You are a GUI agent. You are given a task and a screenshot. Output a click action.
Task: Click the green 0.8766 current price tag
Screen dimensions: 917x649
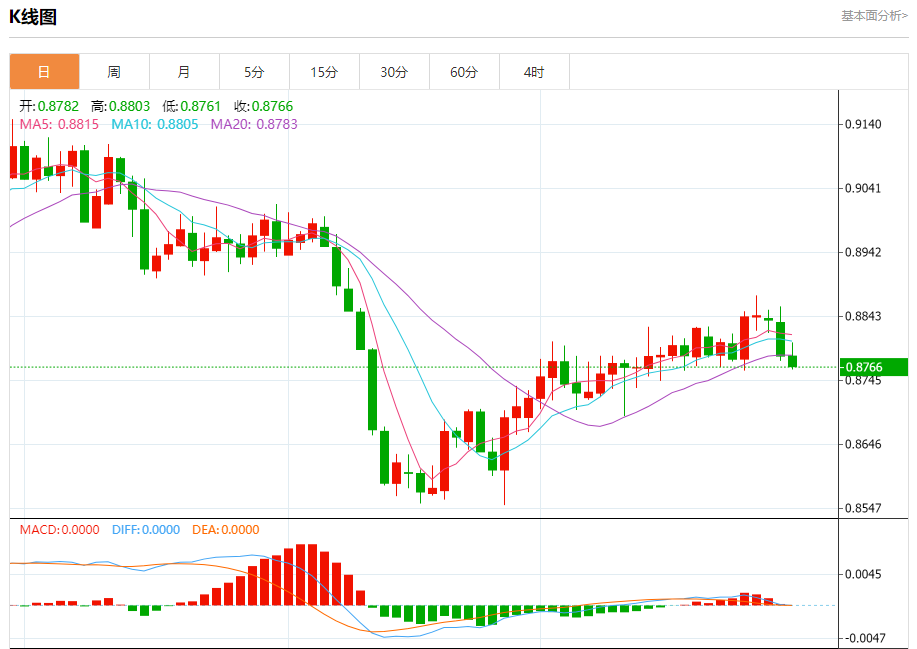coord(873,367)
